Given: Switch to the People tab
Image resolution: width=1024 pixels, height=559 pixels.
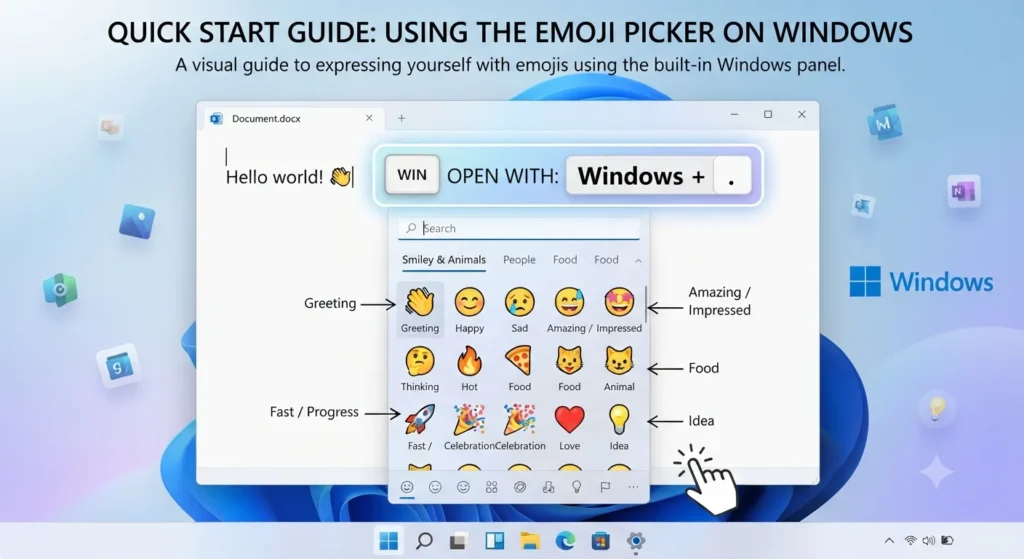Looking at the screenshot, I should tap(519, 260).
